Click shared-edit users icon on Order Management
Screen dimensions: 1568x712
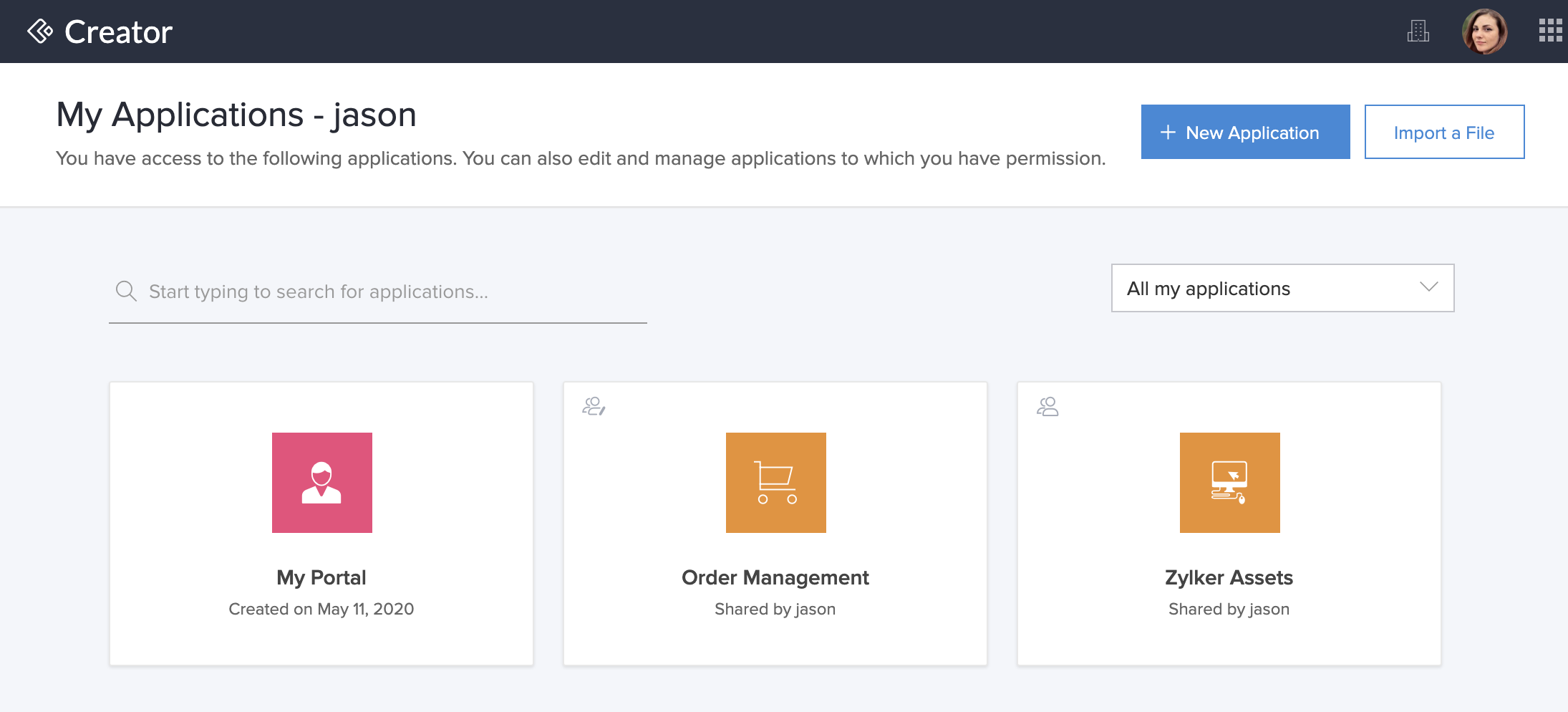pos(594,406)
